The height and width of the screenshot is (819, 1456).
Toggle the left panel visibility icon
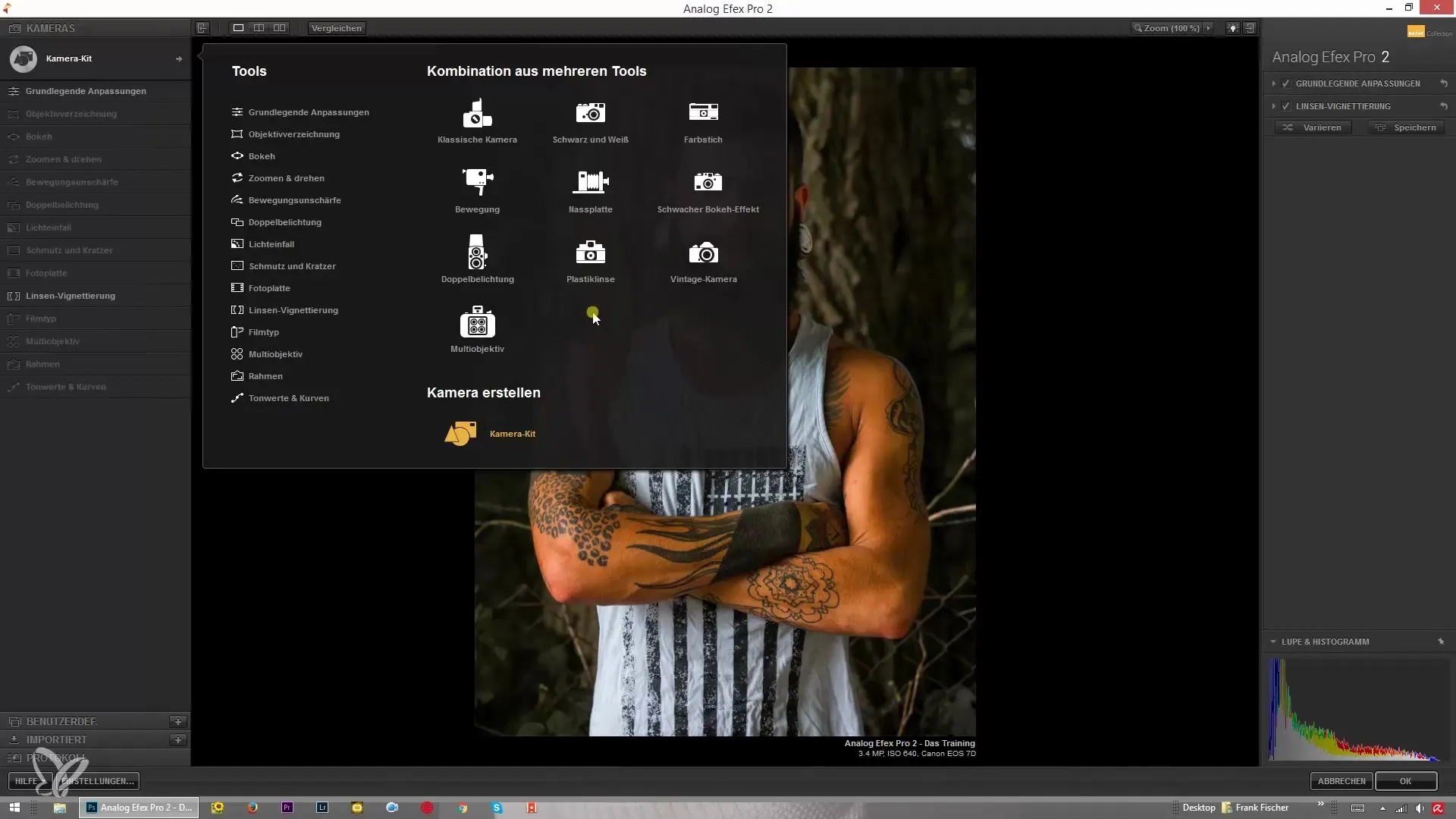202,28
